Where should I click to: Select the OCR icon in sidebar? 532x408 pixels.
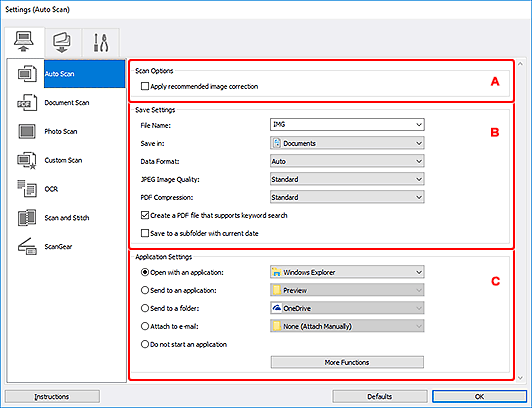(27, 189)
